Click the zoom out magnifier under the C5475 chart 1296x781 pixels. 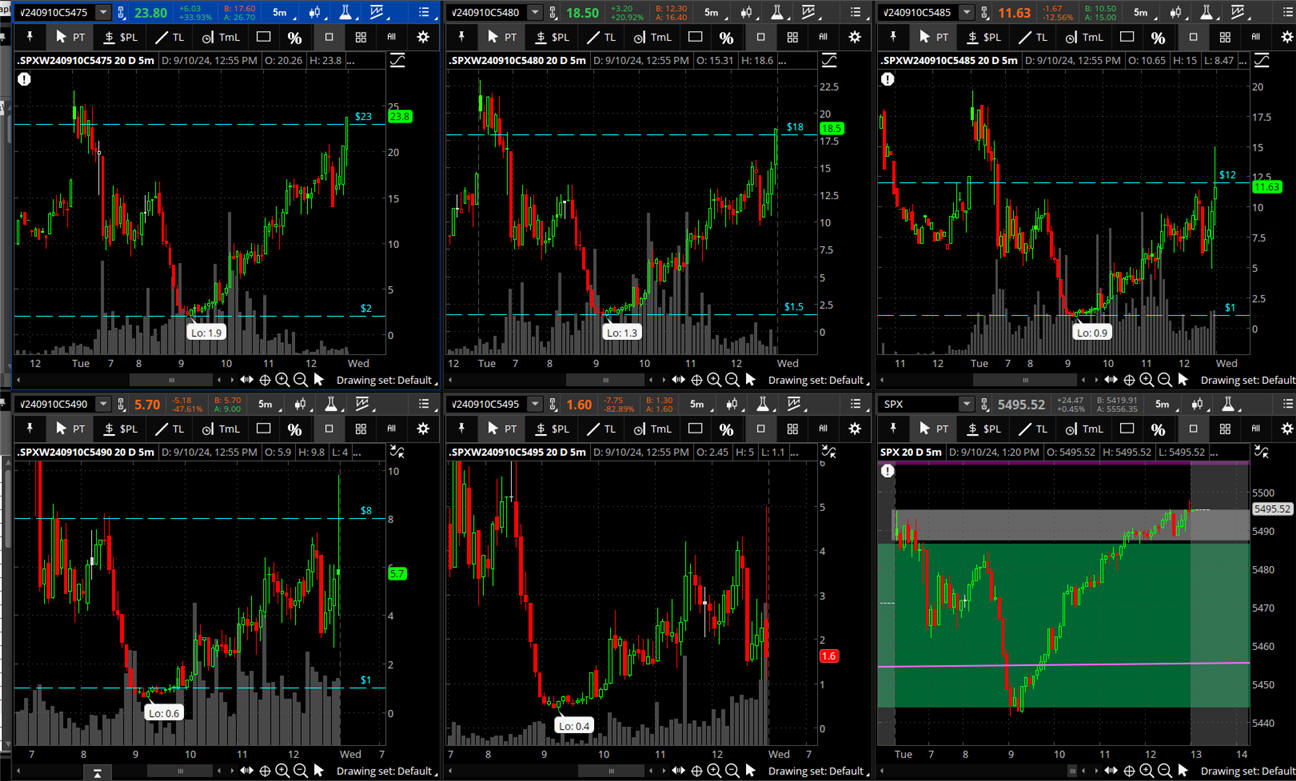pyautogui.click(x=300, y=380)
